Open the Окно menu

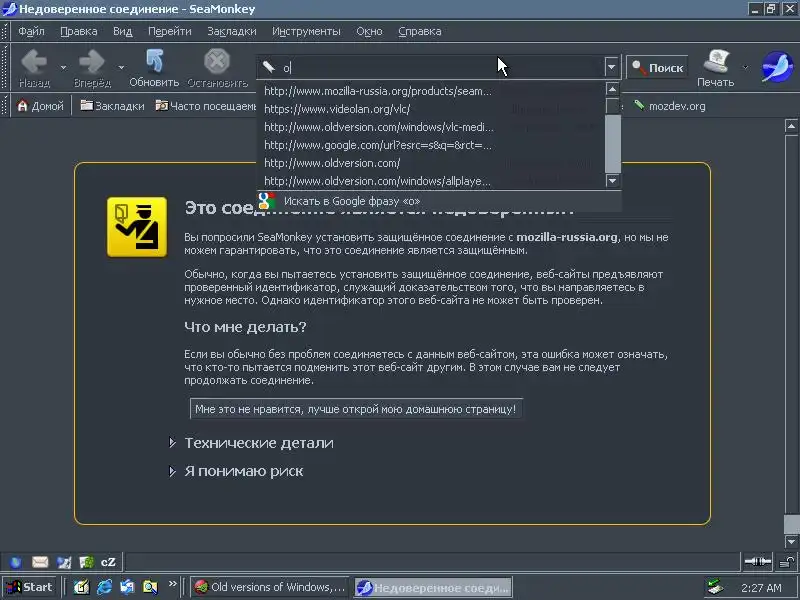tap(369, 31)
